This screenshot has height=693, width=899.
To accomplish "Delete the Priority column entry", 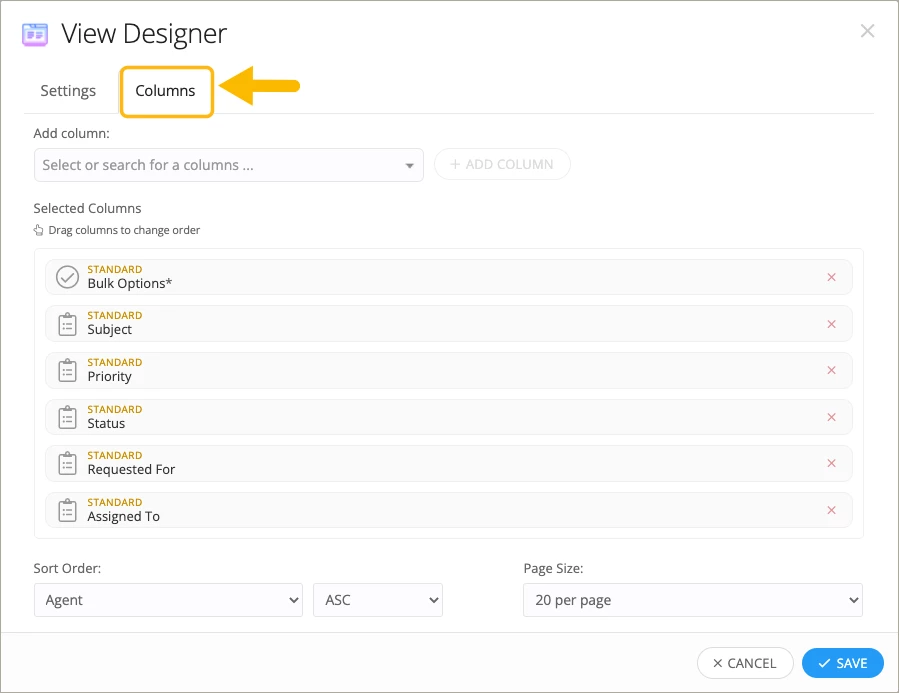I will (x=831, y=370).
